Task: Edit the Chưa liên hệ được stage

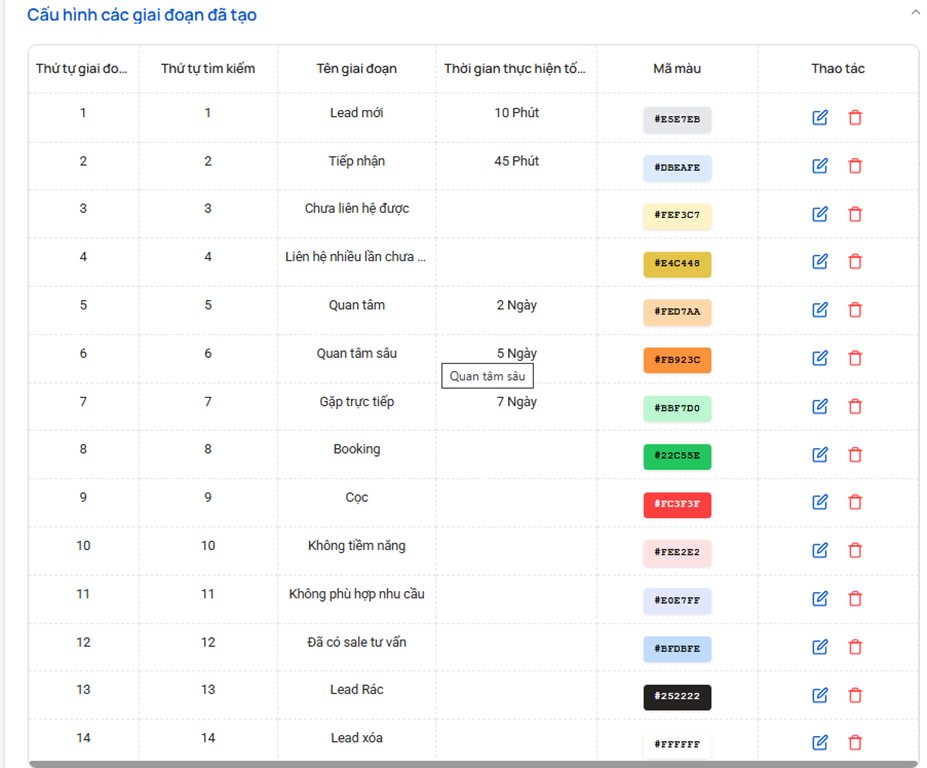Action: click(x=819, y=214)
